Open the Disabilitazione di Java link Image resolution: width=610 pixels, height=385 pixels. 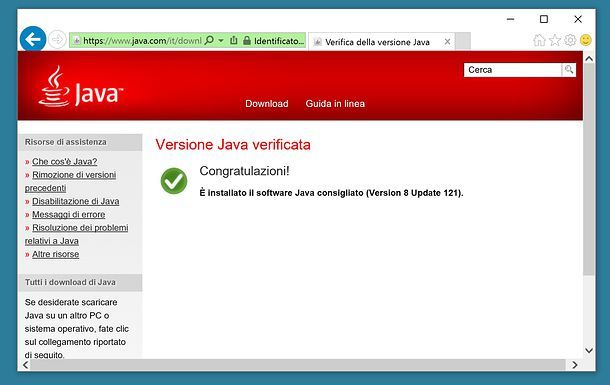(75, 201)
